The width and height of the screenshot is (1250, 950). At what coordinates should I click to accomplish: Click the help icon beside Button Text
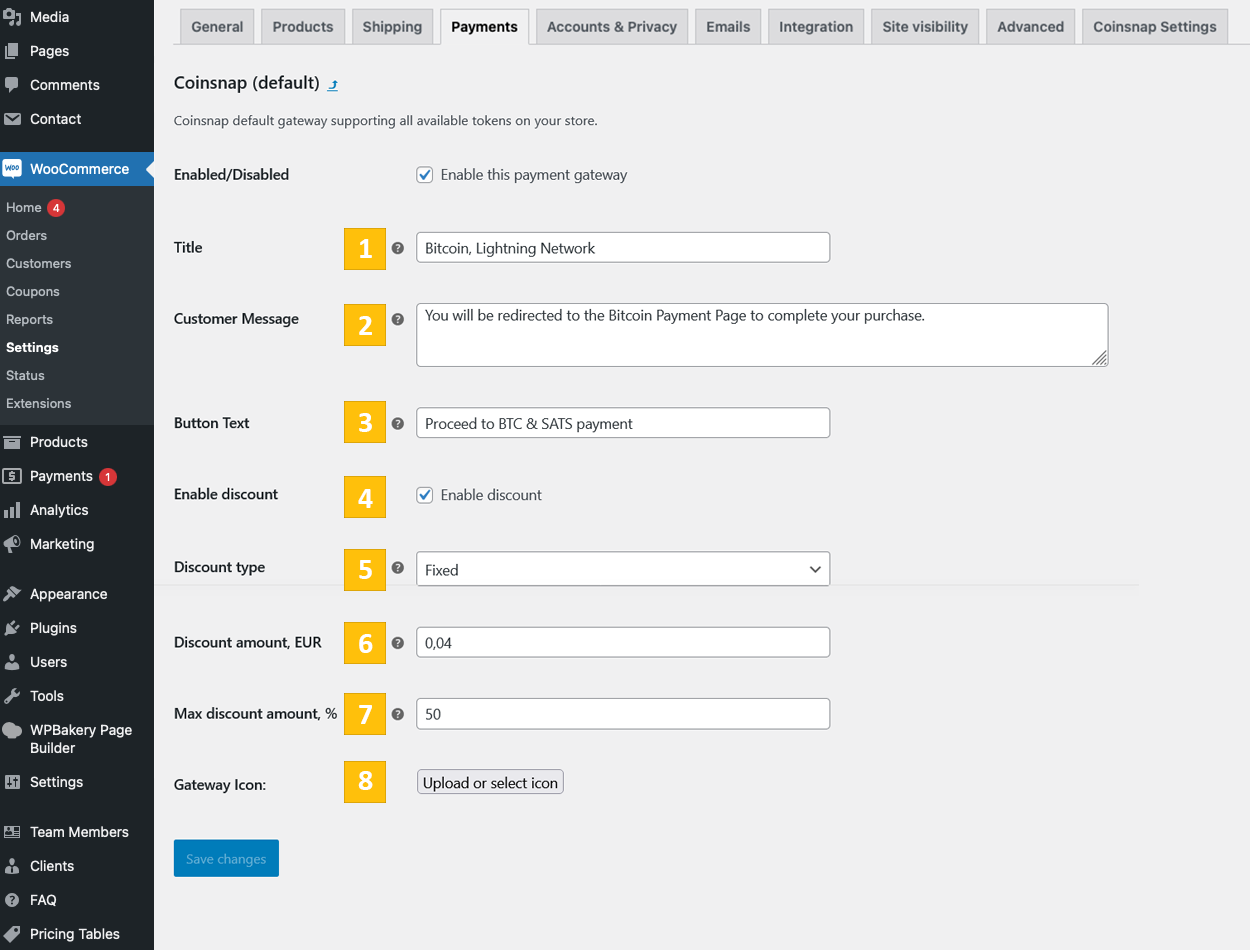(398, 424)
